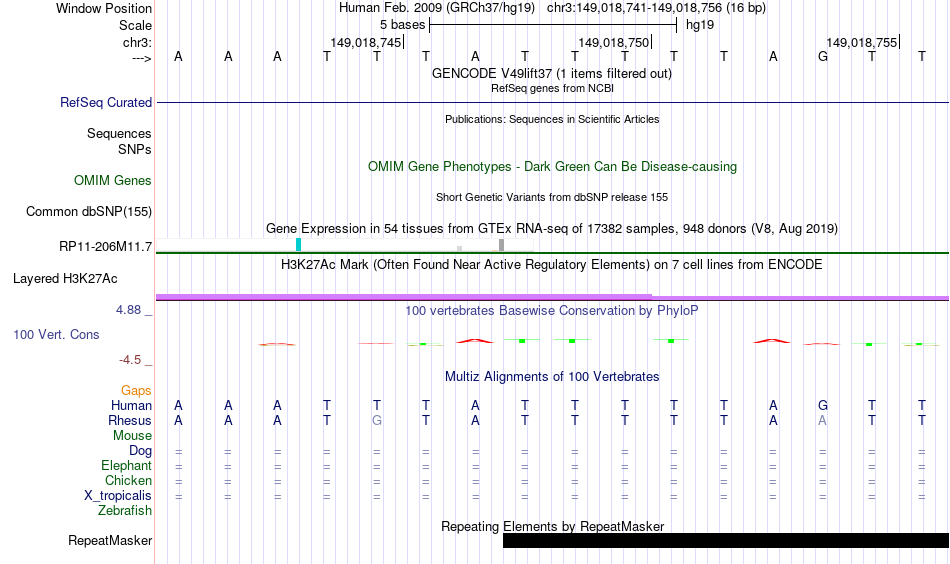The width and height of the screenshot is (950, 564).
Task: Click the G base in Human row
Action: [822, 405]
